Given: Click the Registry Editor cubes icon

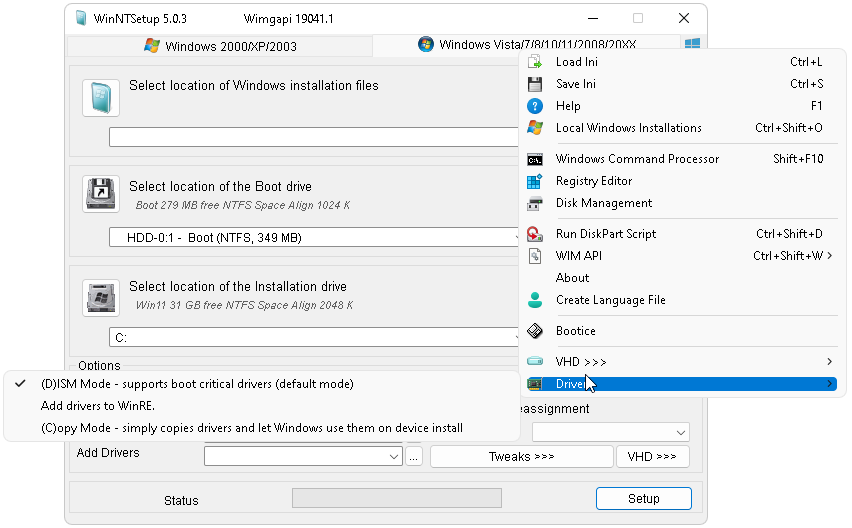Looking at the screenshot, I should click(x=535, y=181).
